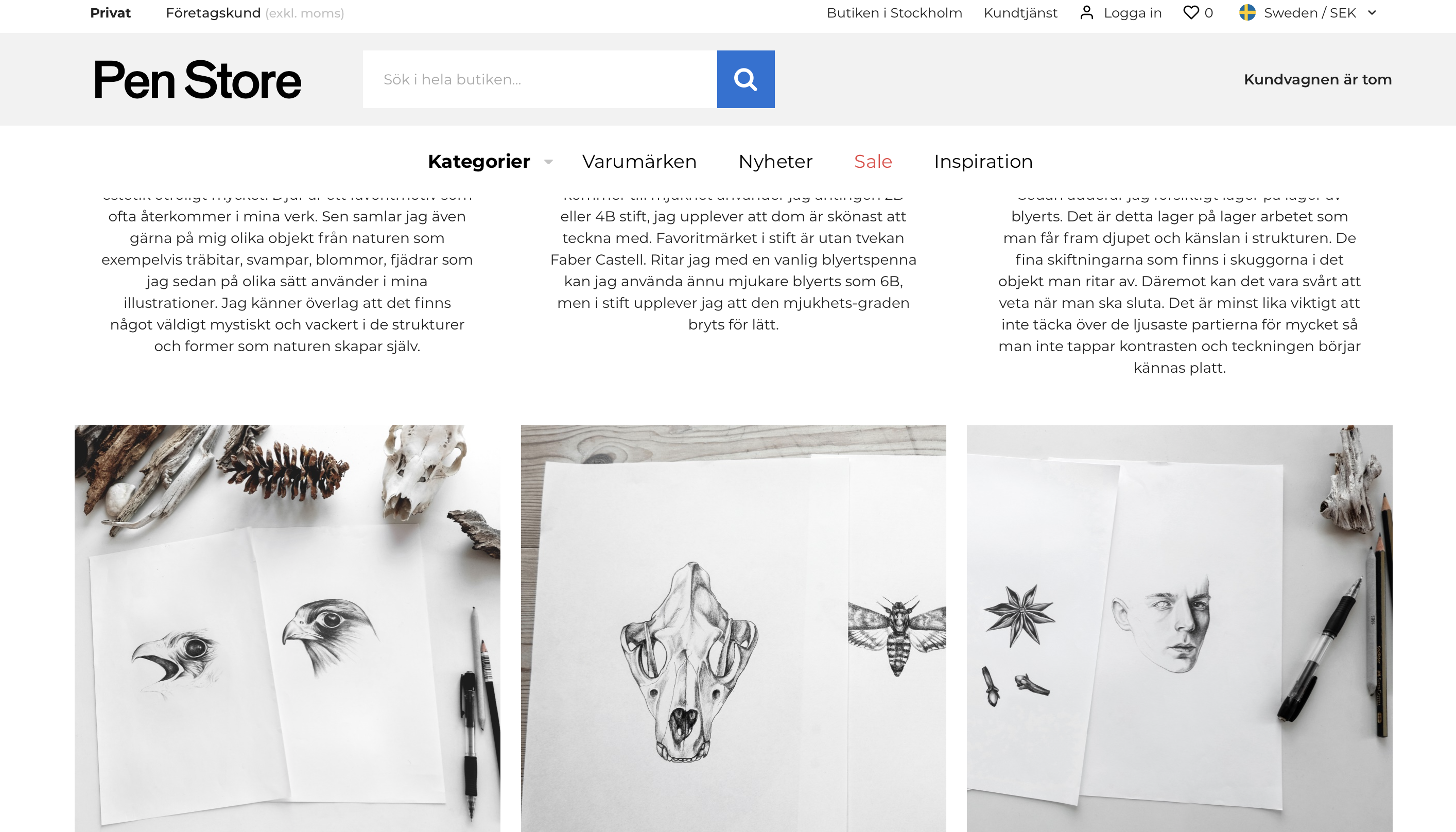Viewport: 1456px width, 832px height.
Task: Open the Kategorier menu
Action: 479,162
